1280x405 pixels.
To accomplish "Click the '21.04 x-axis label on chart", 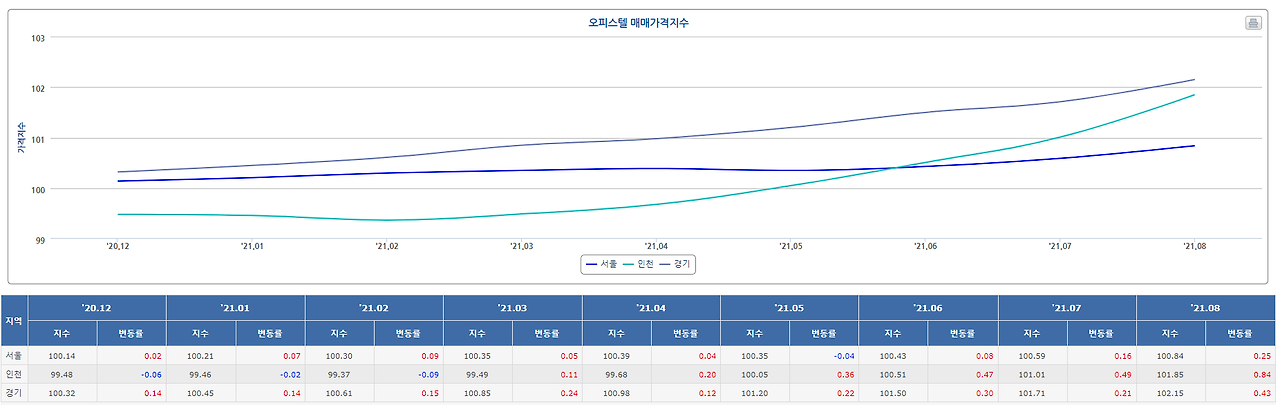I will (656, 246).
